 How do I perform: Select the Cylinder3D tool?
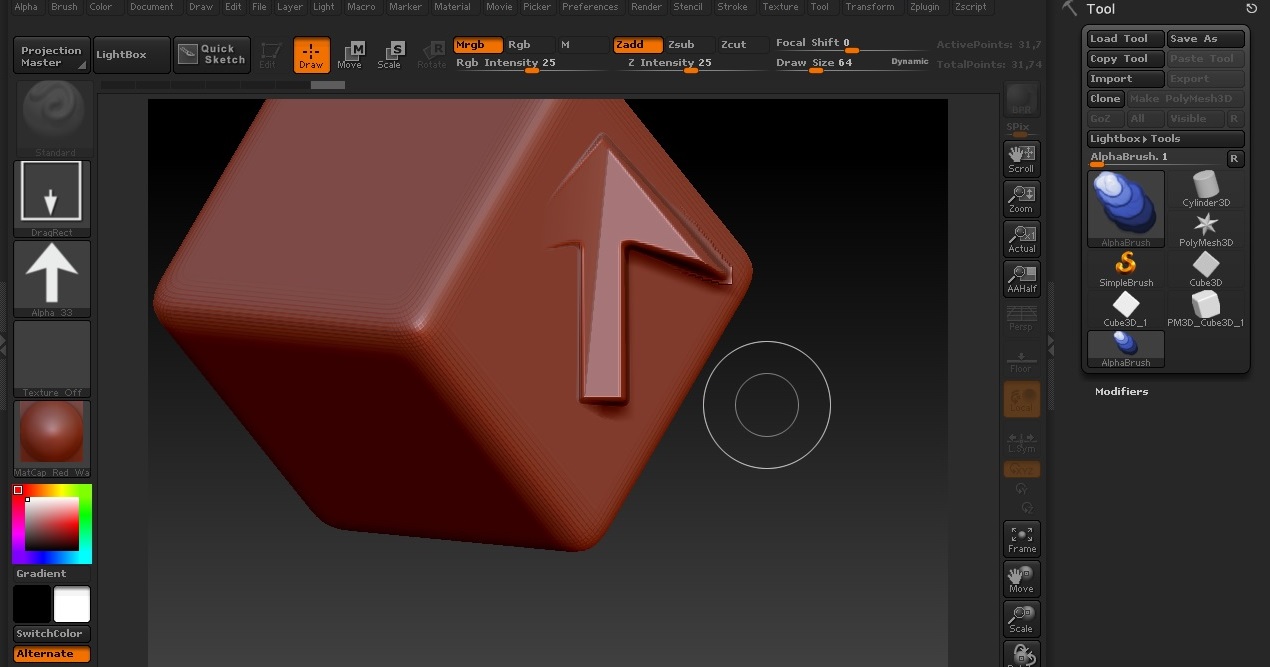point(1206,189)
